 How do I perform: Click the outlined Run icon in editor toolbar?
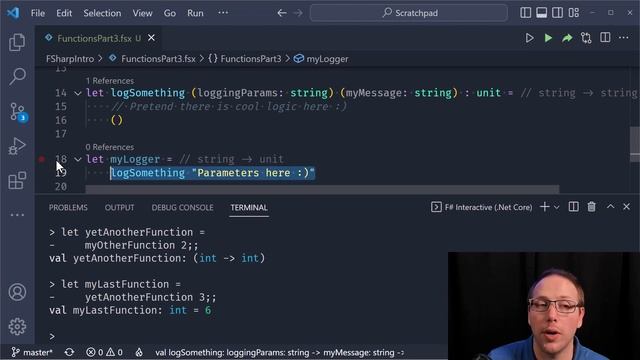point(529,38)
